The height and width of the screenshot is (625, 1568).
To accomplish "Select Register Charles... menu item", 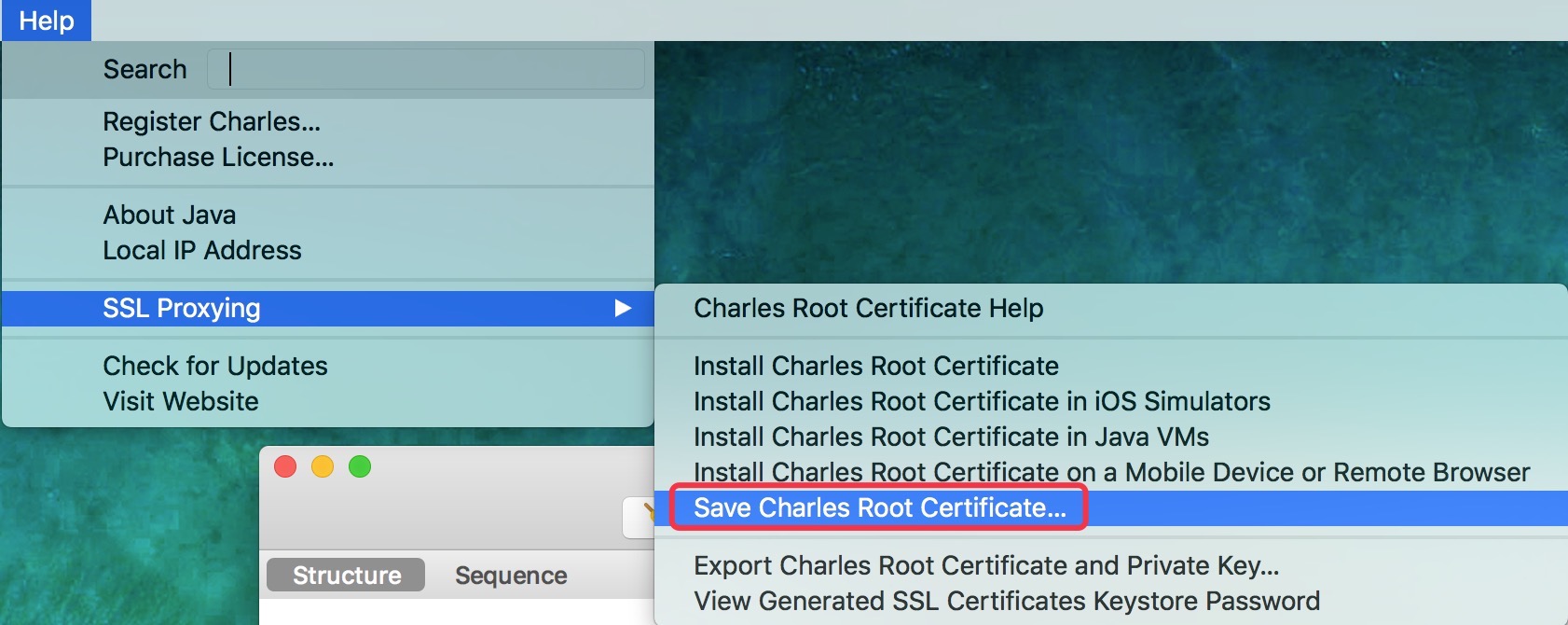I will 212,122.
